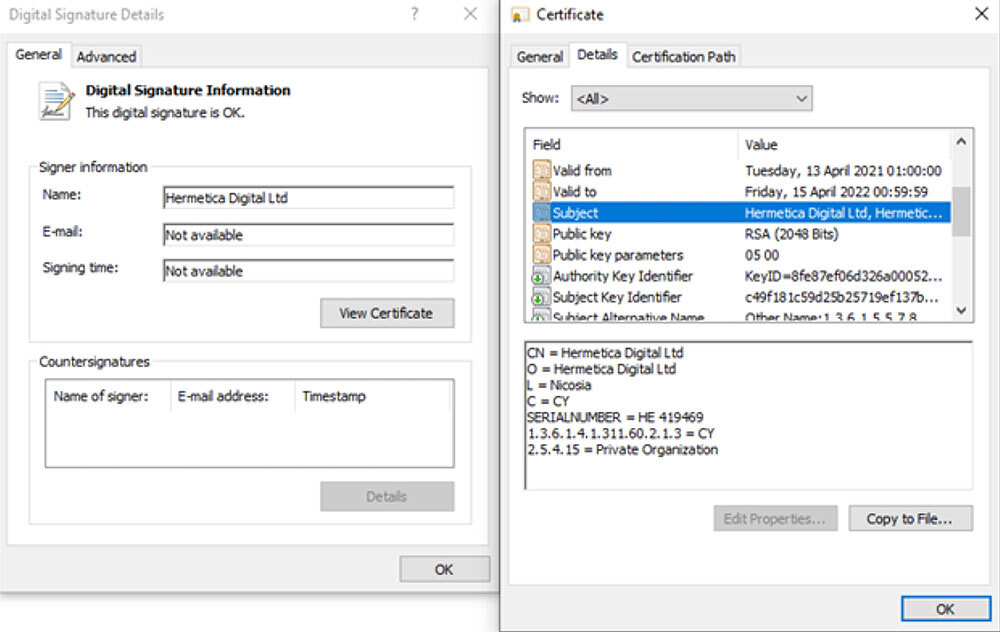Switch to the Advanced tab
Image resolution: width=1000 pixels, height=632 pixels.
pyautogui.click(x=106, y=56)
